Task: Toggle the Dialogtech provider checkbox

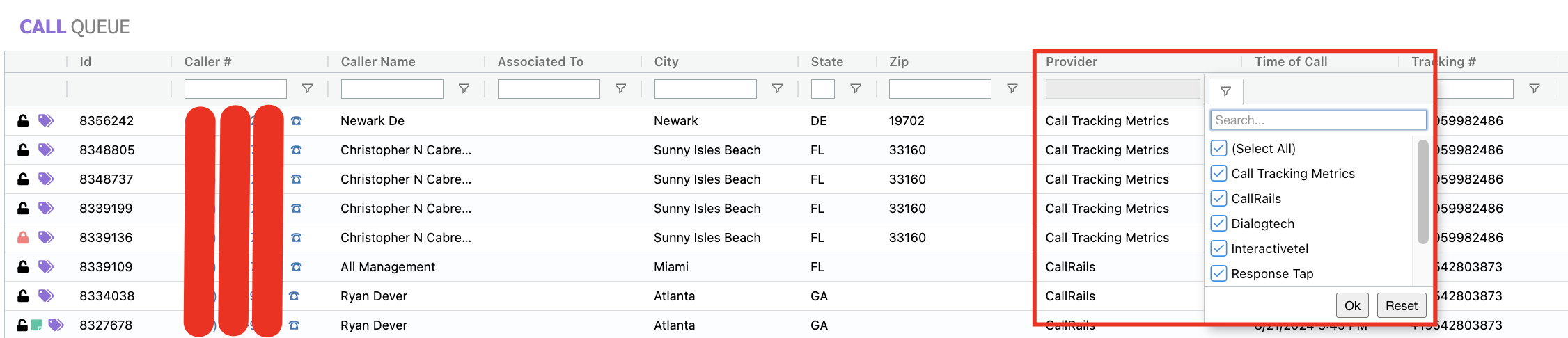Action: coord(1218,224)
